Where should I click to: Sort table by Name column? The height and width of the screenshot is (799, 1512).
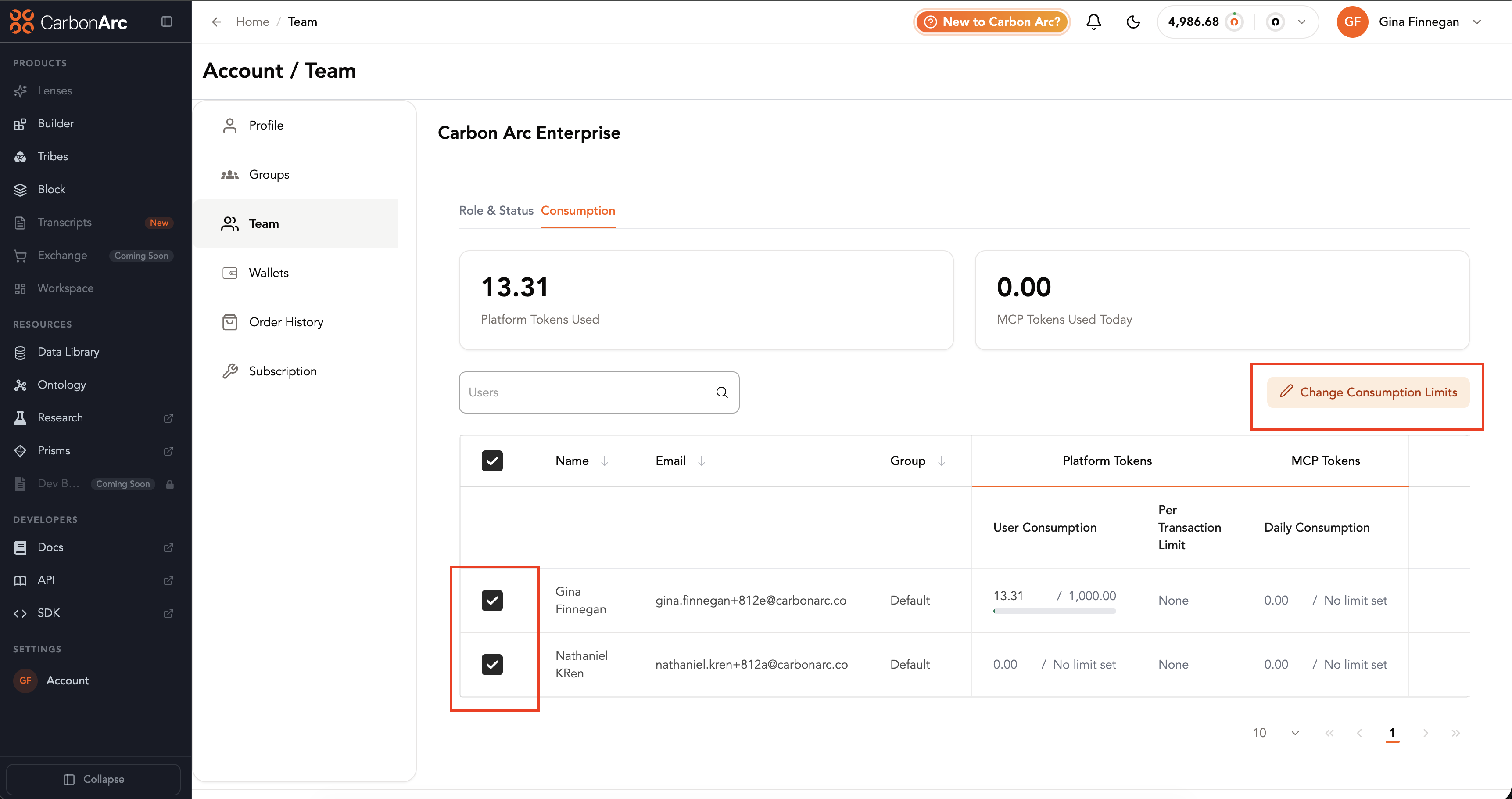pos(605,461)
